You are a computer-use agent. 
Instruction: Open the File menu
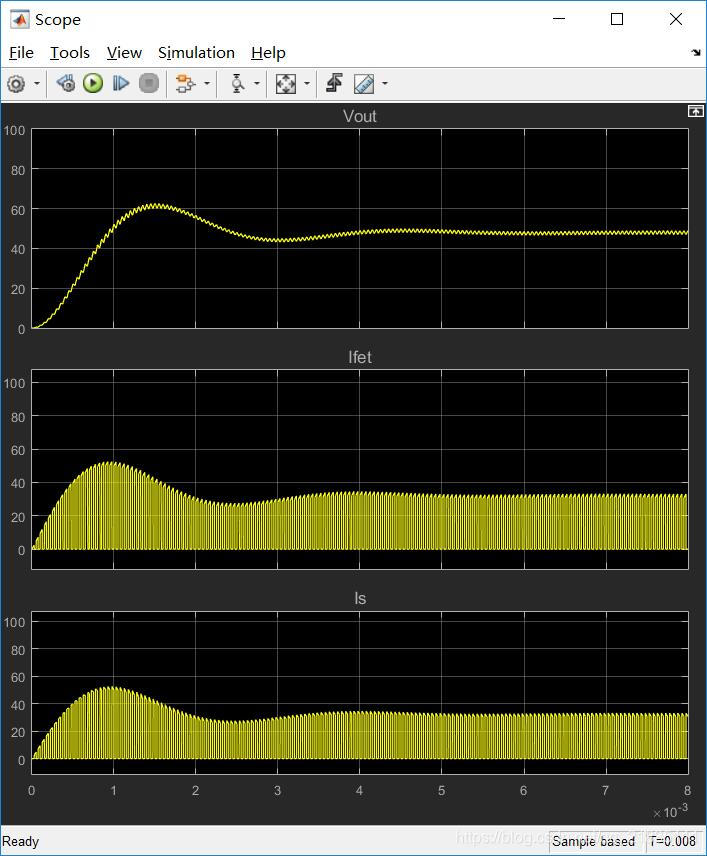[21, 53]
